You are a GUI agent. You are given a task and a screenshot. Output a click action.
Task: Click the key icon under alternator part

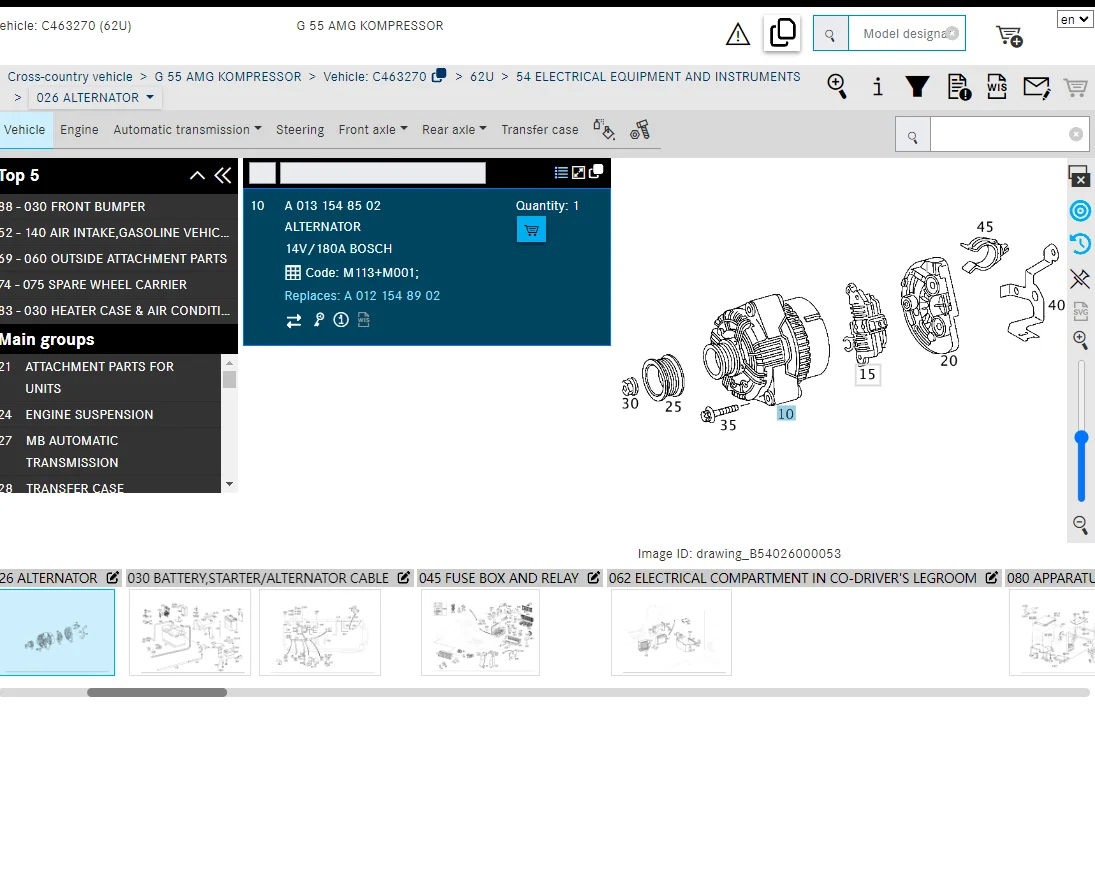(x=318, y=320)
